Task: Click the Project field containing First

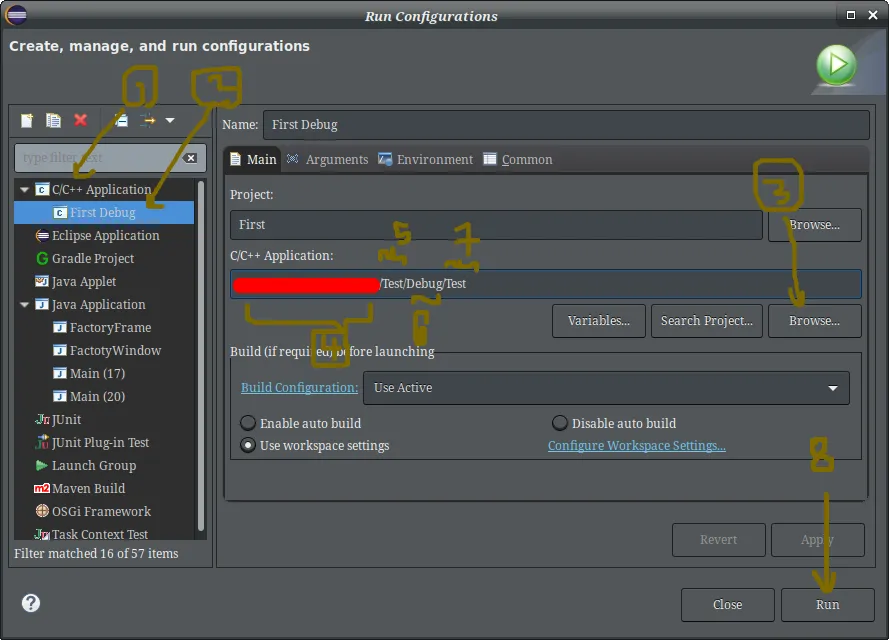Action: point(496,225)
